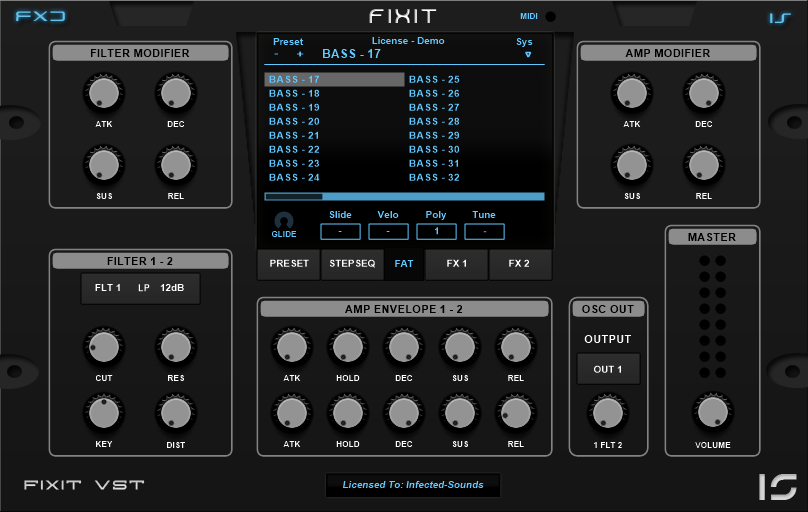Image resolution: width=808 pixels, height=512 pixels.
Task: Open the Sys dropdown arrow
Action: 528,55
